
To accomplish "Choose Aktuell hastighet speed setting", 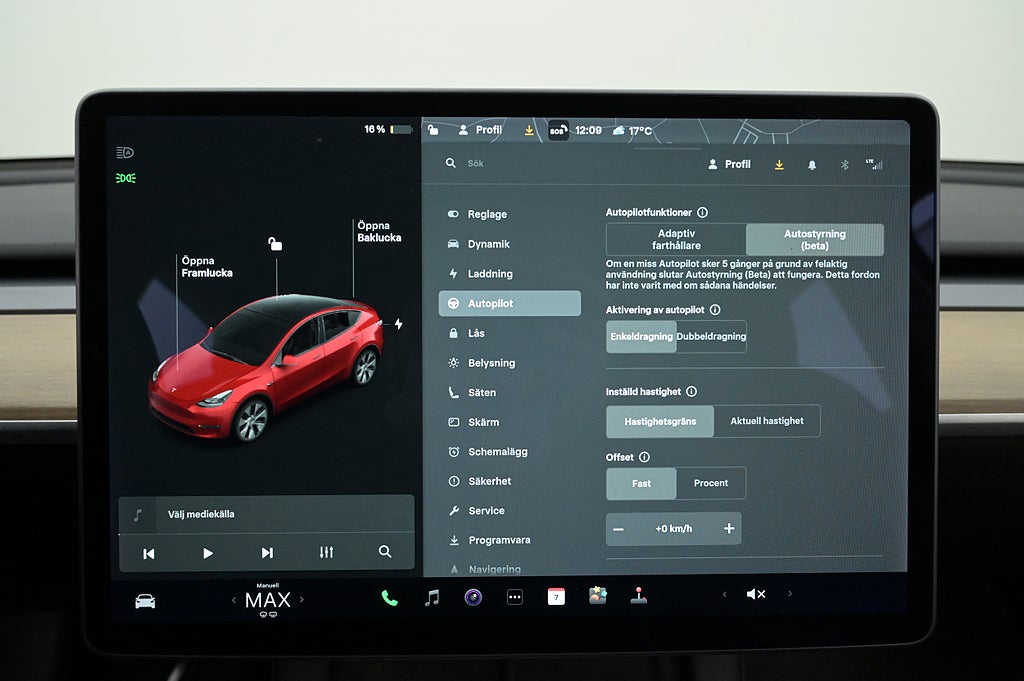I will tap(766, 421).
